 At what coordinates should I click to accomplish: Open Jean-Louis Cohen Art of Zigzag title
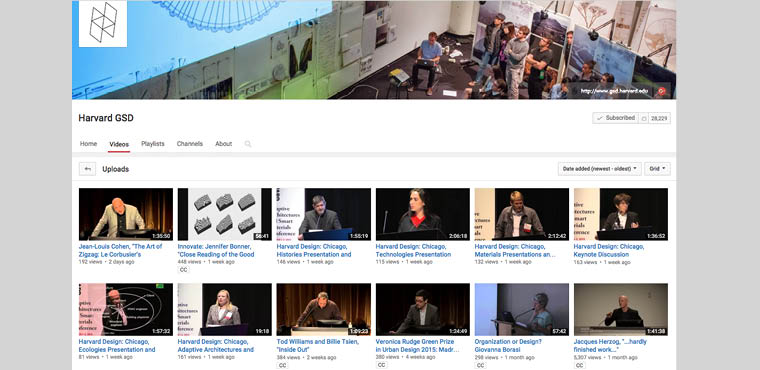pos(120,250)
